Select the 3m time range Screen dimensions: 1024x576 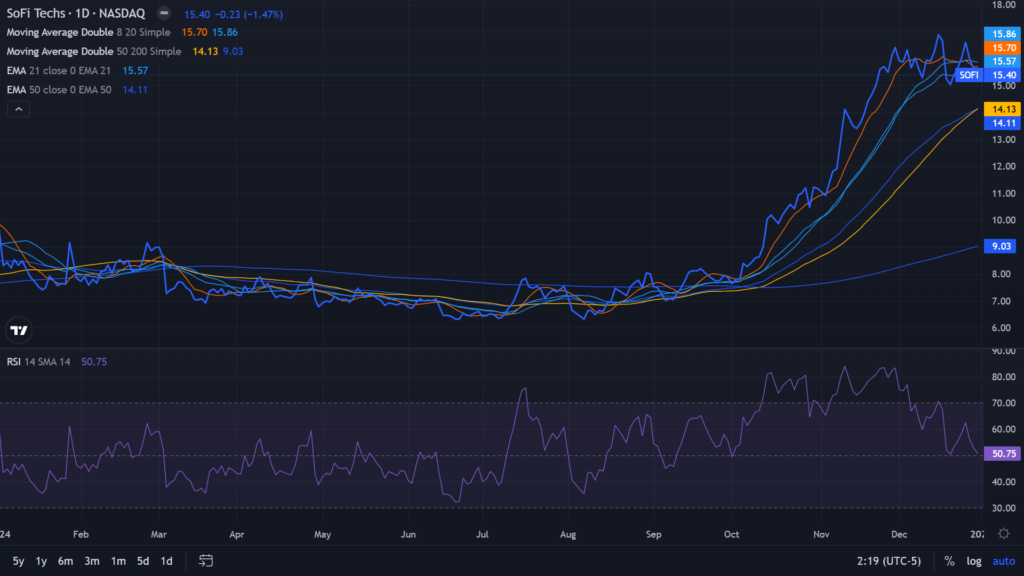click(x=92, y=561)
